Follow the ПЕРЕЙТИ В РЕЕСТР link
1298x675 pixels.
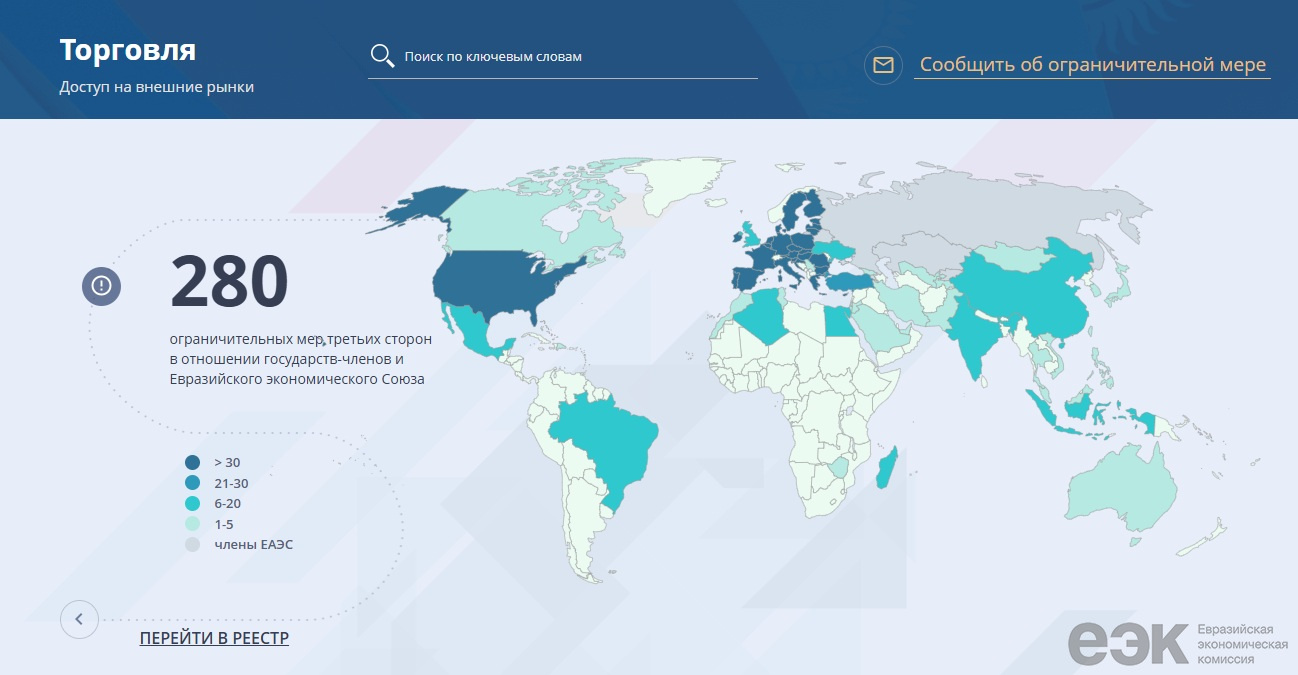point(214,638)
